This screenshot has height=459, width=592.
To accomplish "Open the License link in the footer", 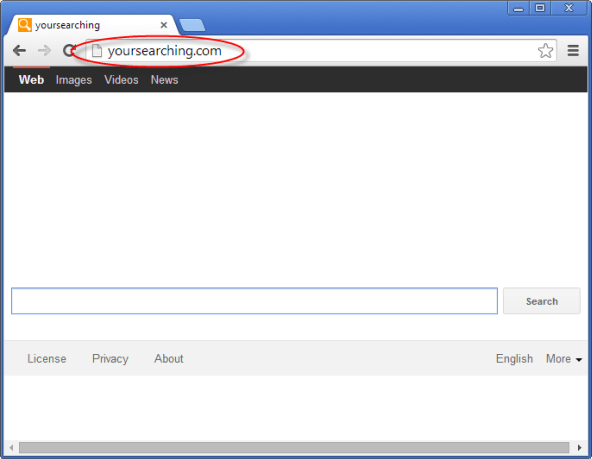I will point(47,359).
